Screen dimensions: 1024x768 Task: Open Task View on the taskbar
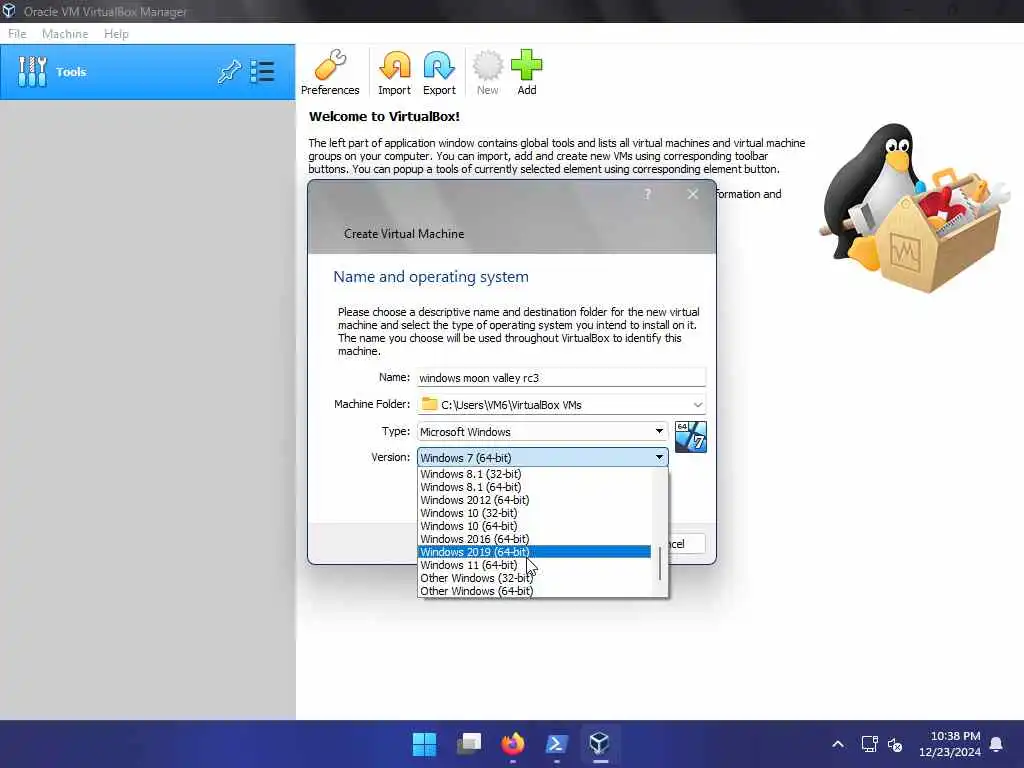[469, 744]
